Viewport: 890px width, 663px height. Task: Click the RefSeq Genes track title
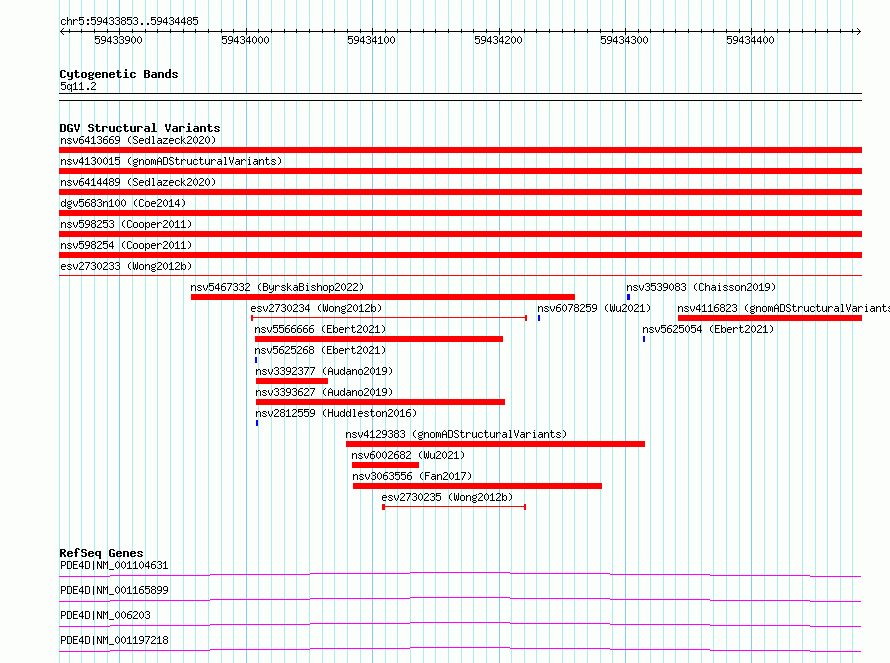(x=101, y=553)
